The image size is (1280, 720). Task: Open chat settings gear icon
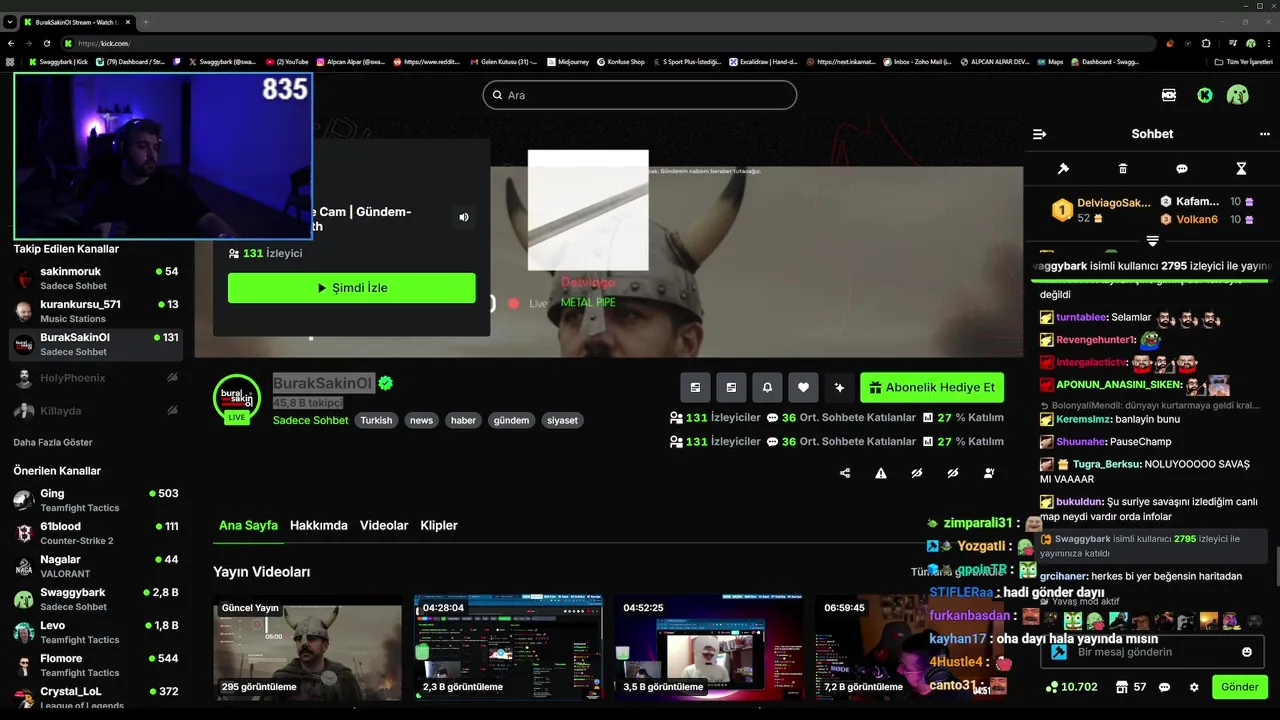point(1194,687)
